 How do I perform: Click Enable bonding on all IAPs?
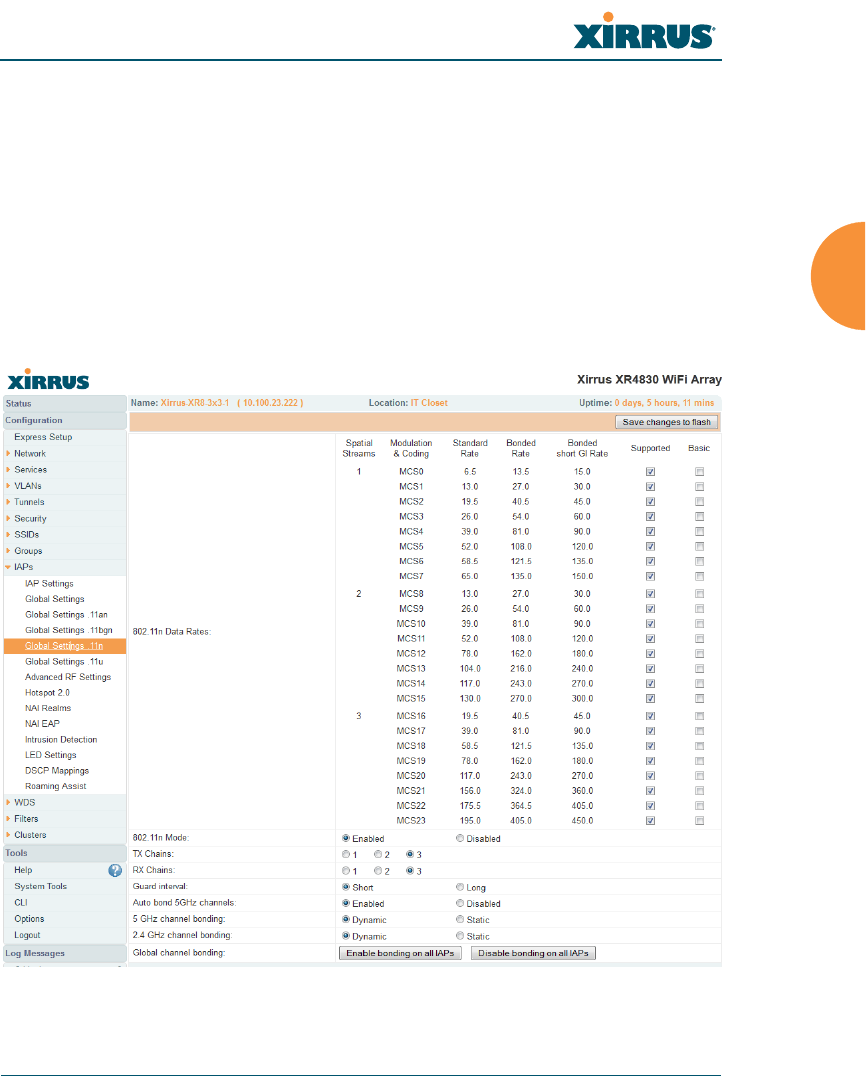click(400, 953)
